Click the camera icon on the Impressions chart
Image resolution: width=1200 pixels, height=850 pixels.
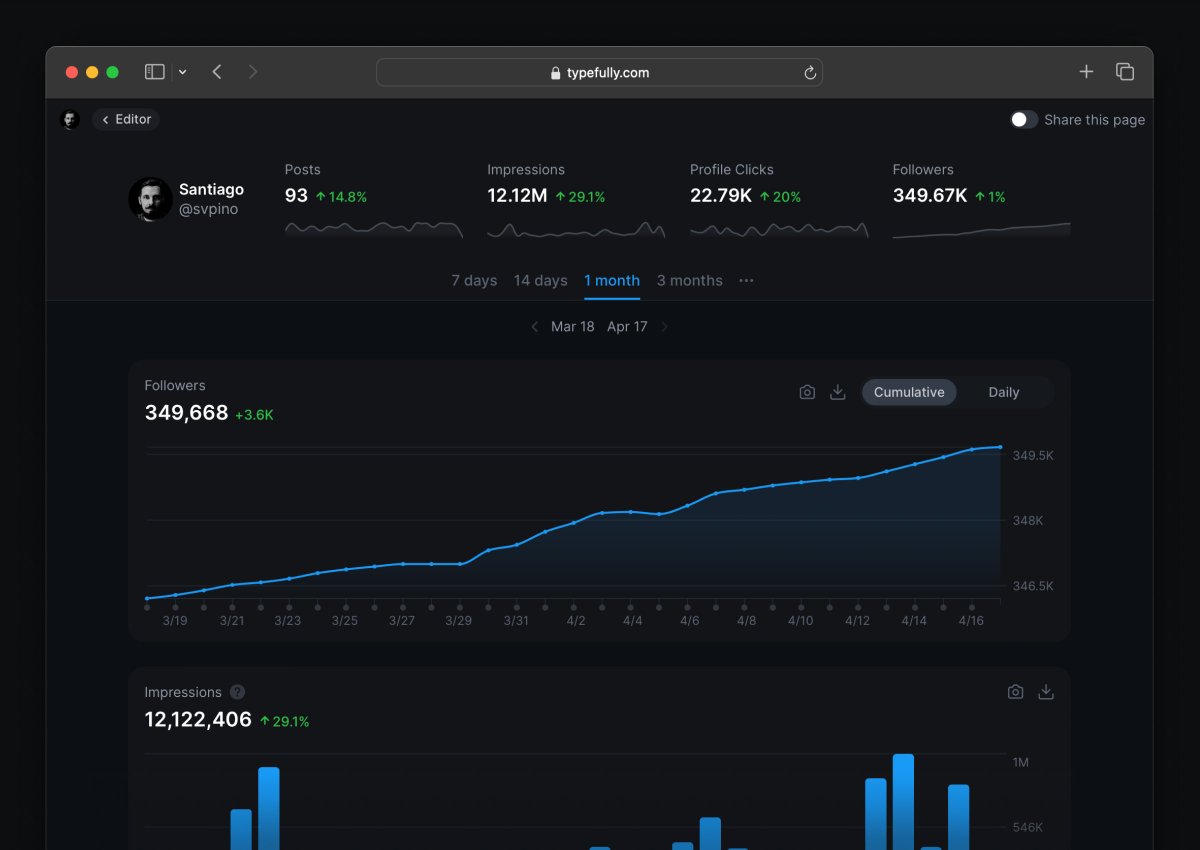(x=1015, y=691)
